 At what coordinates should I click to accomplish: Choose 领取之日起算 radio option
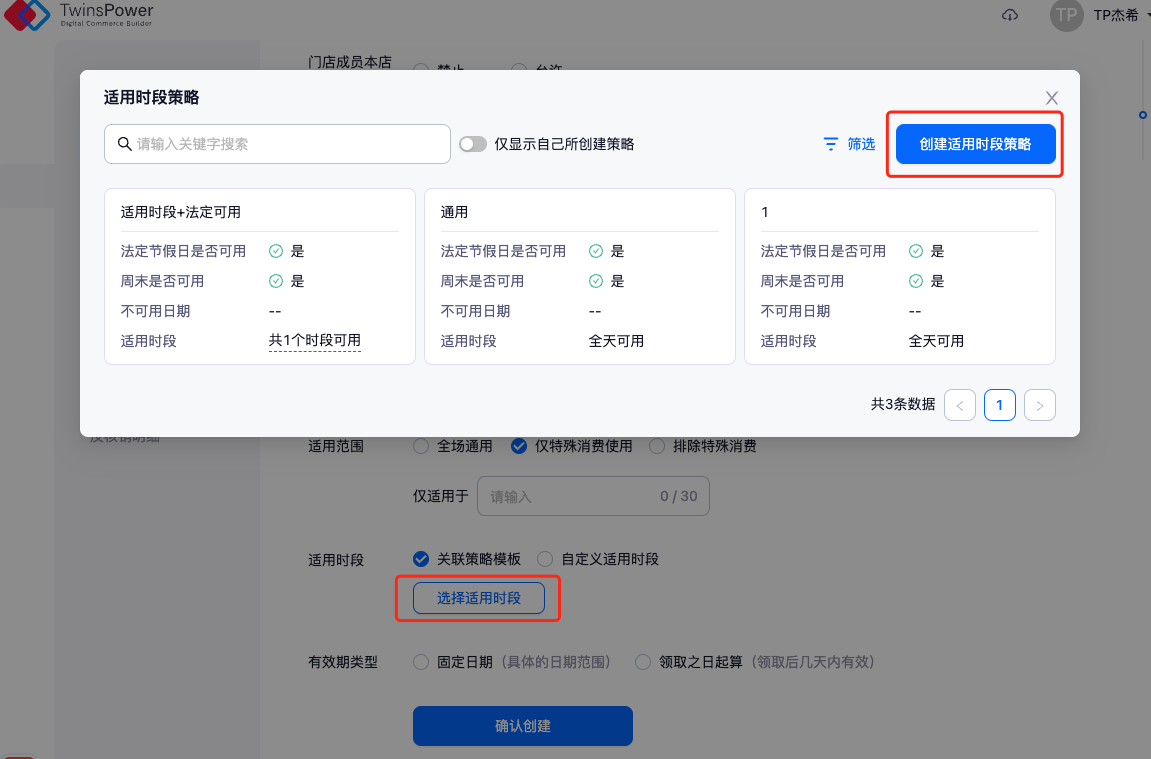(x=641, y=662)
